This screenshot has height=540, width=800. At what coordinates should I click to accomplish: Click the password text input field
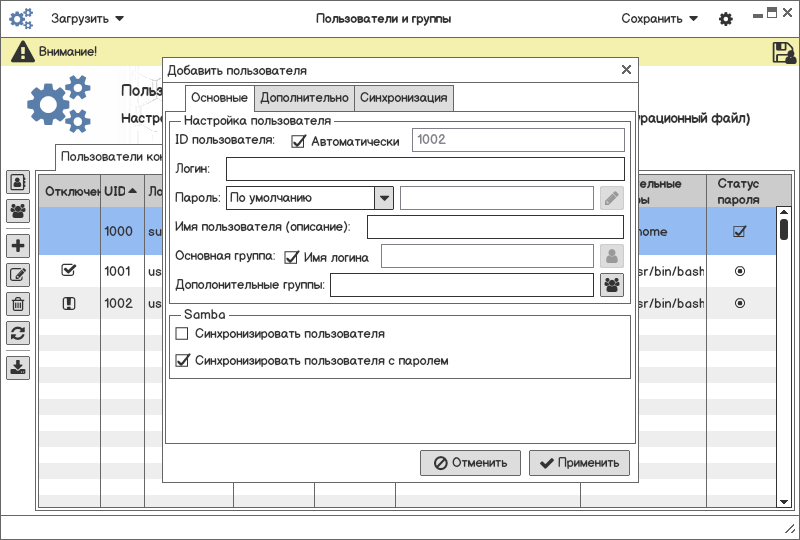pyautogui.click(x=497, y=198)
